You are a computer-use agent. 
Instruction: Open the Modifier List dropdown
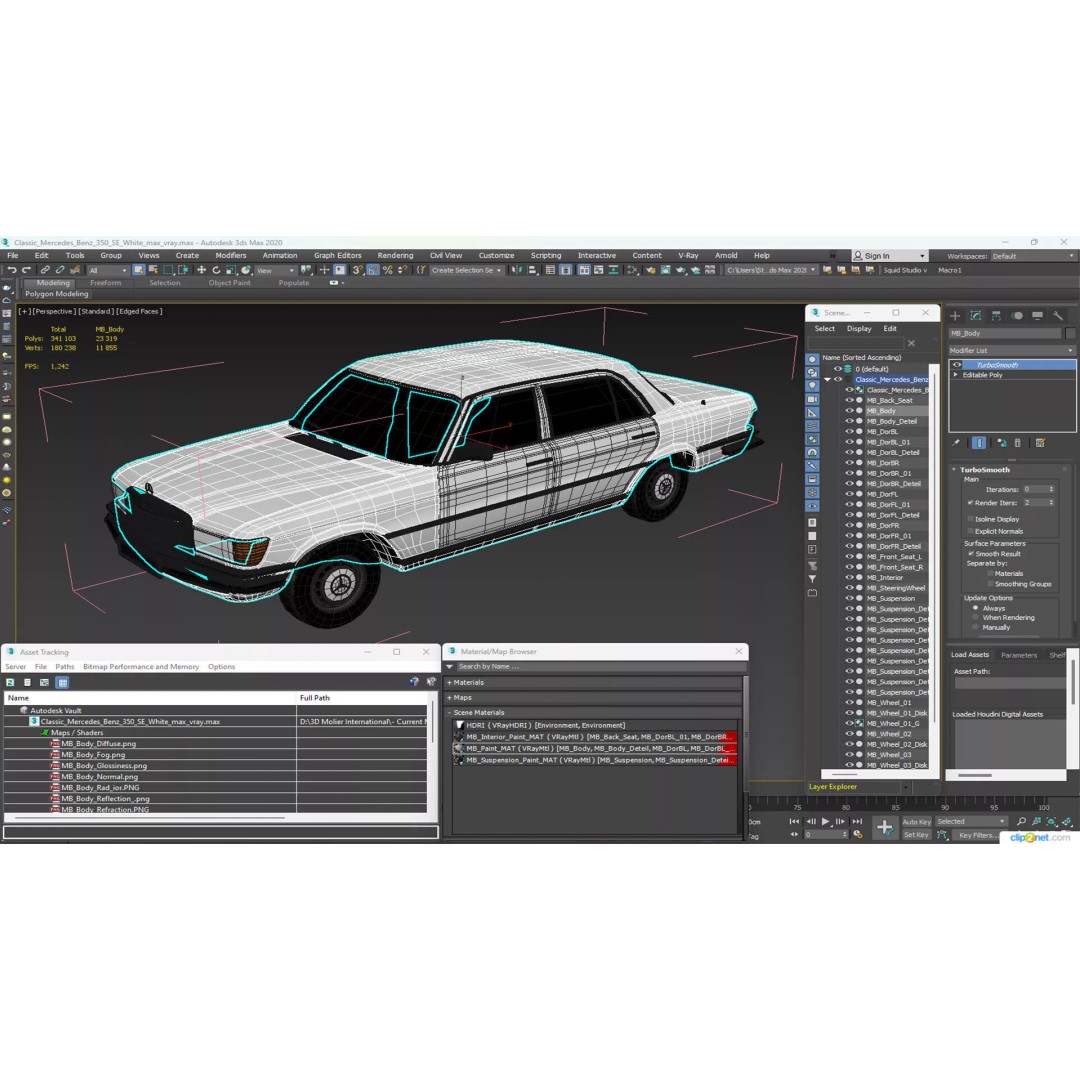tap(1012, 351)
